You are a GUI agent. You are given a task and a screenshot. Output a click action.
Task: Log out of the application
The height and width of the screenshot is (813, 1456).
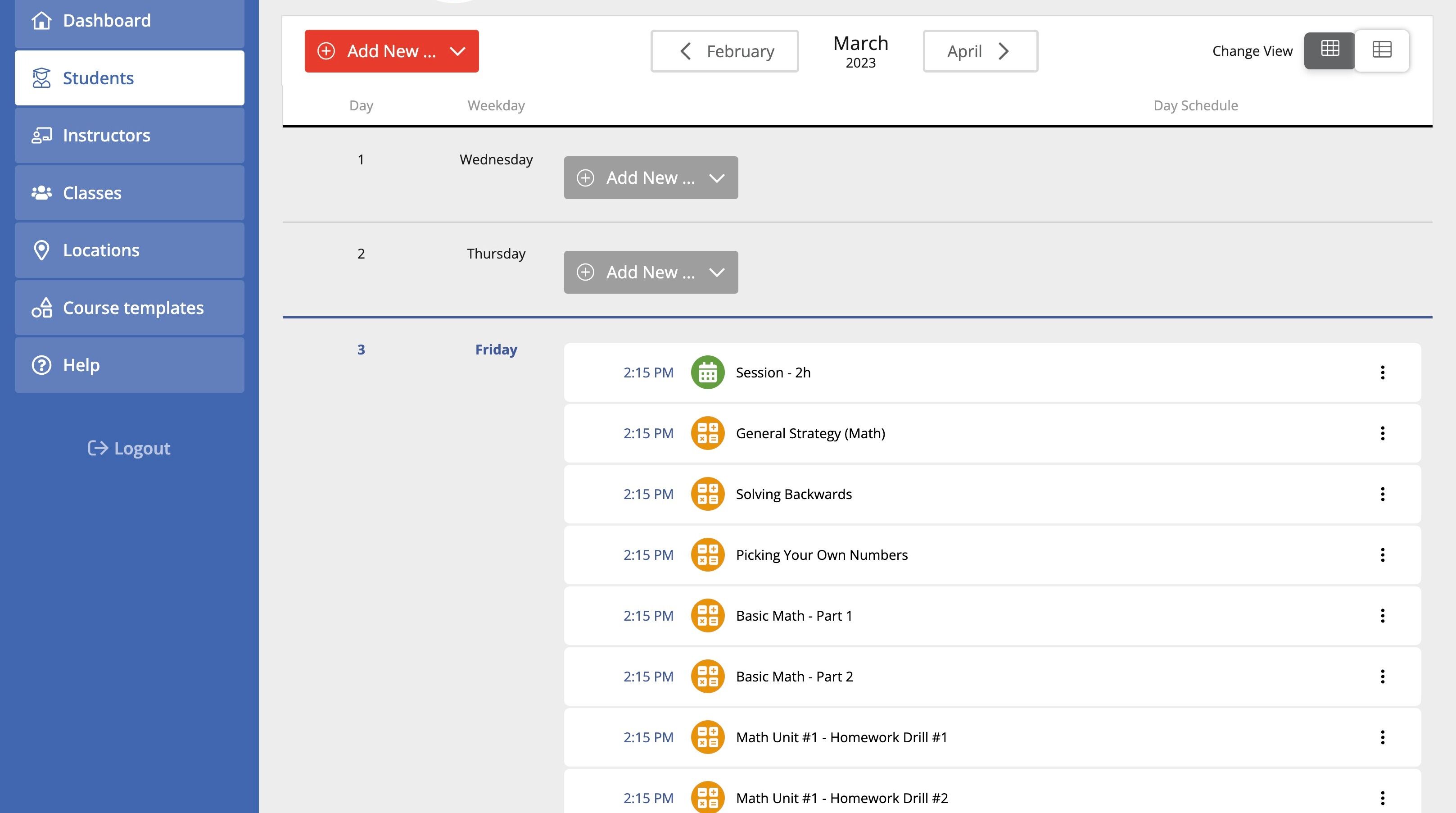(129, 448)
